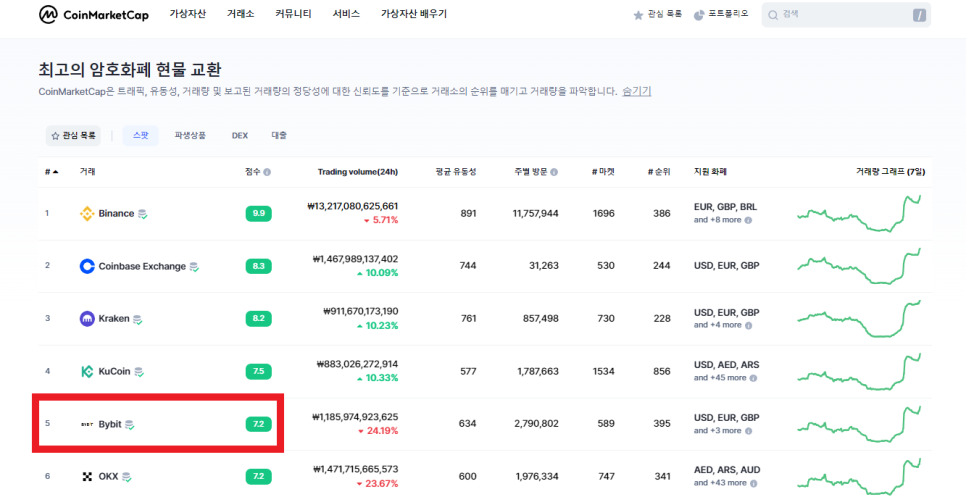Click the Coinbase Exchange logo icon
The width and height of the screenshot is (966, 497).
click(87, 267)
